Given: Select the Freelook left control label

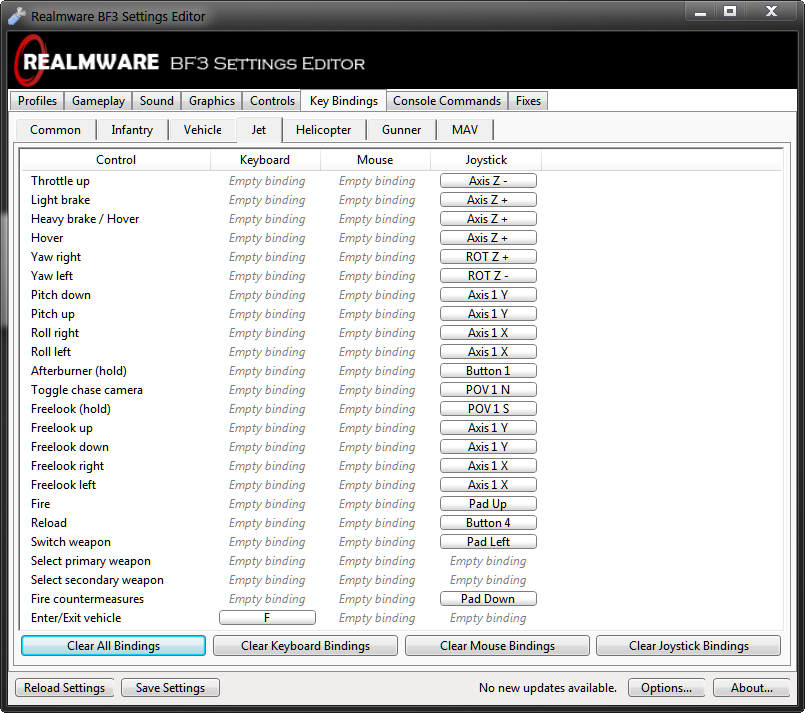Looking at the screenshot, I should (x=63, y=485).
